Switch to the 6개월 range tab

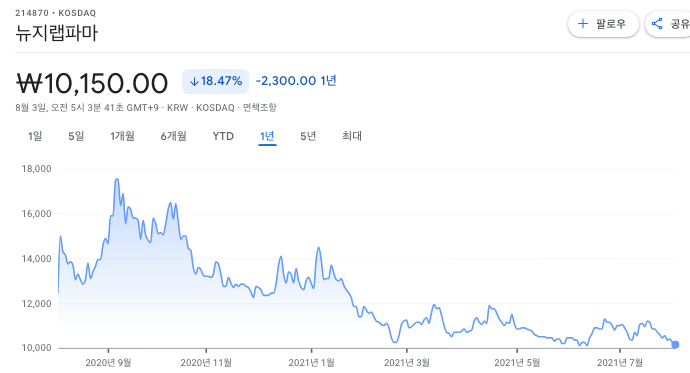173,136
